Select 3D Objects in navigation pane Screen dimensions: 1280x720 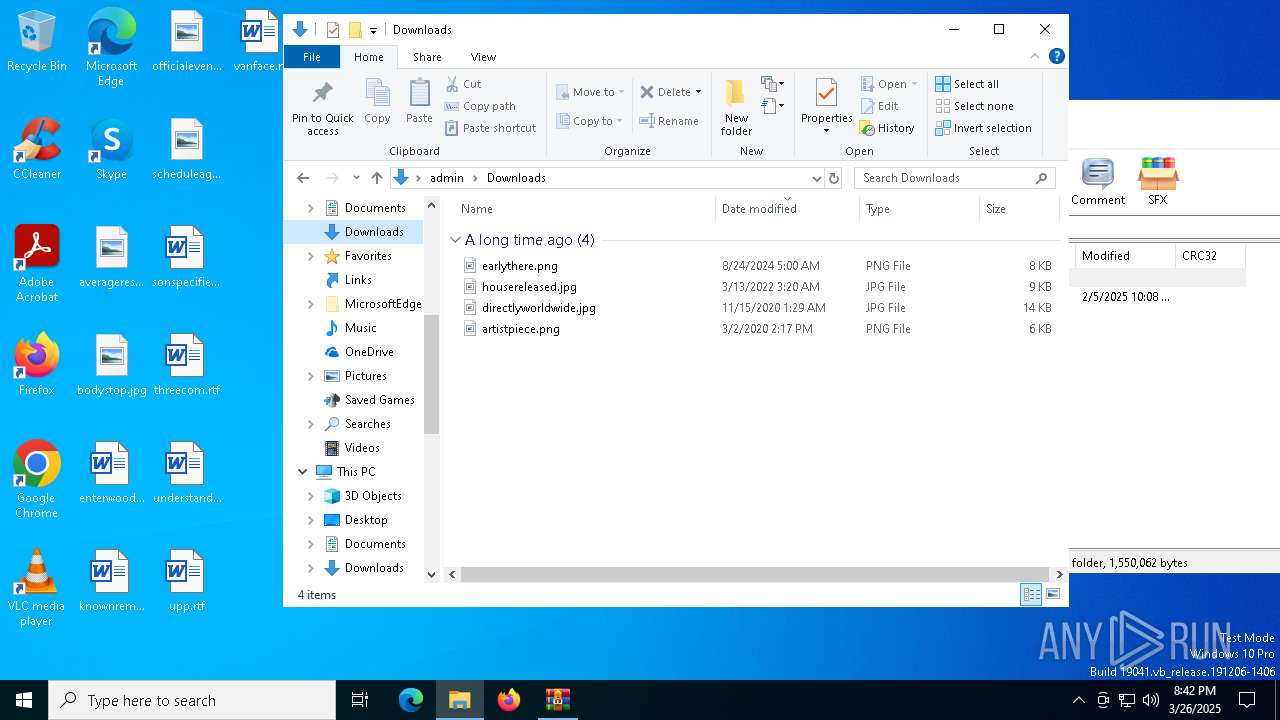click(x=372, y=496)
